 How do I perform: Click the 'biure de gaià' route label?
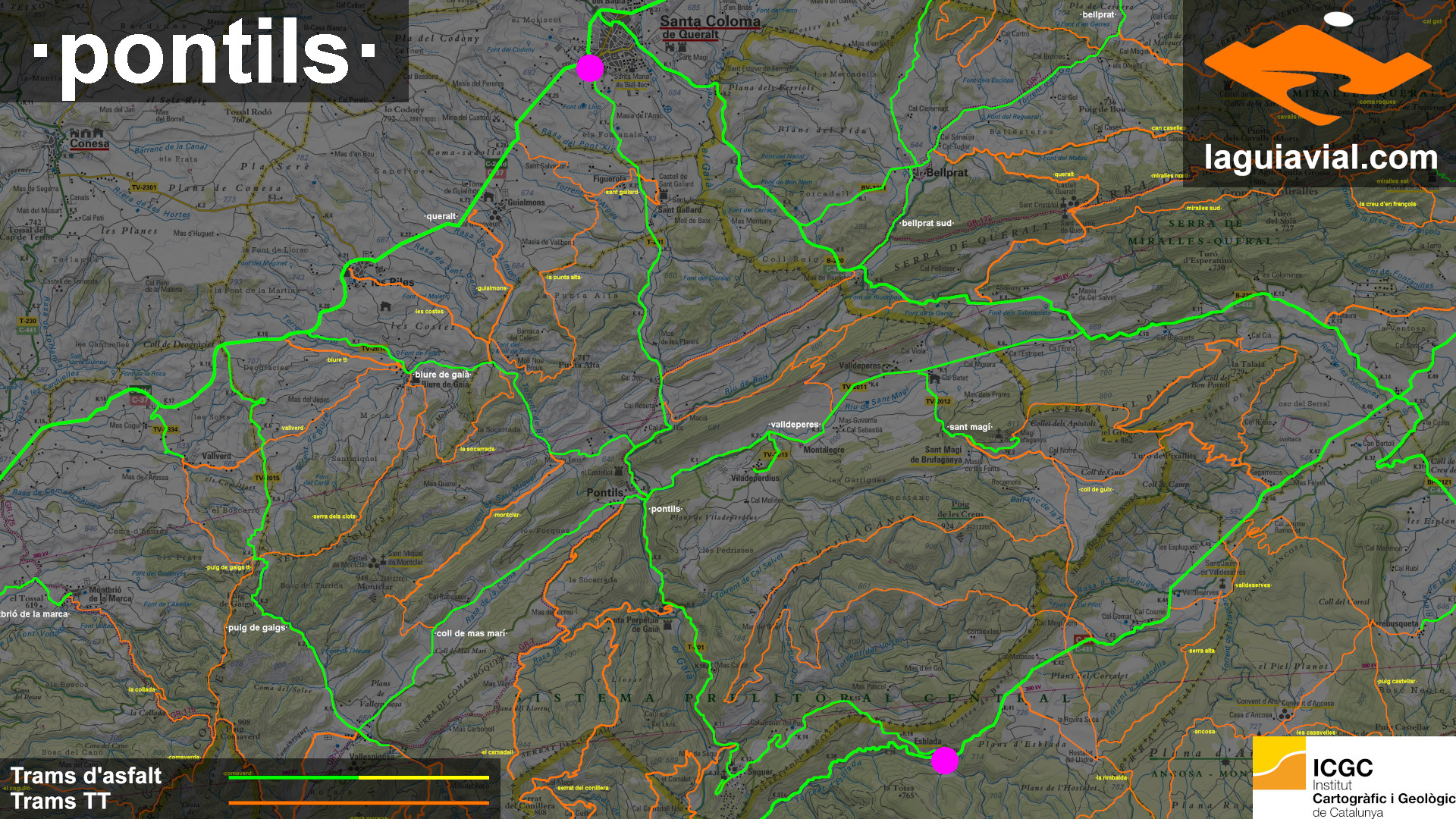click(441, 375)
